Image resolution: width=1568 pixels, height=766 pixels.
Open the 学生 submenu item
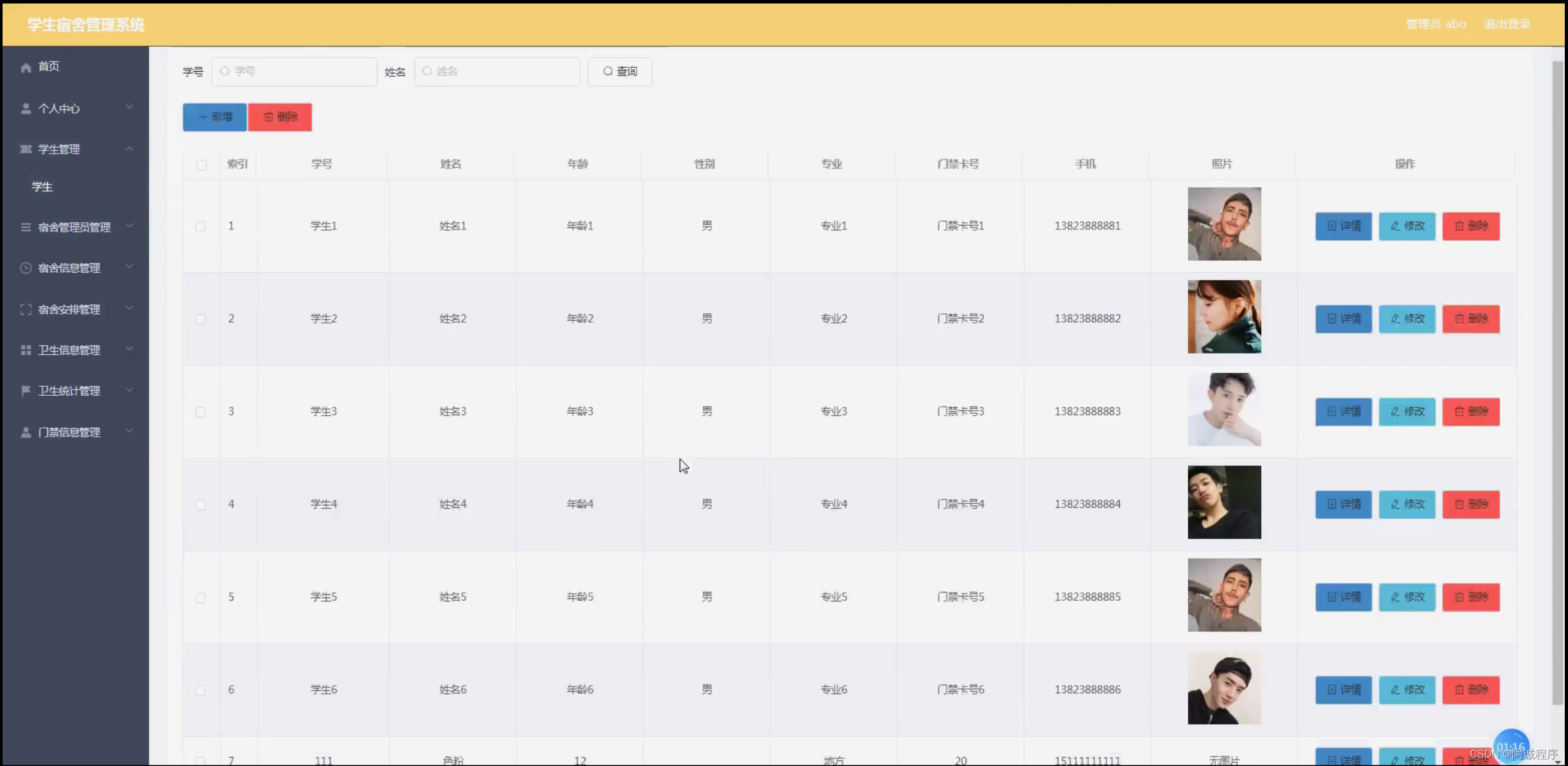pos(42,186)
